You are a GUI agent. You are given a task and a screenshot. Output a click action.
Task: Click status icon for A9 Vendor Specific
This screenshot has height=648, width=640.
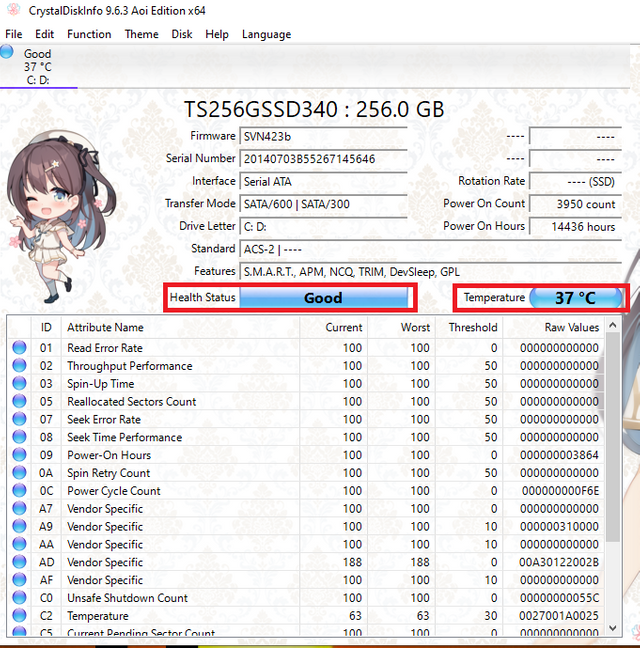click(x=19, y=526)
